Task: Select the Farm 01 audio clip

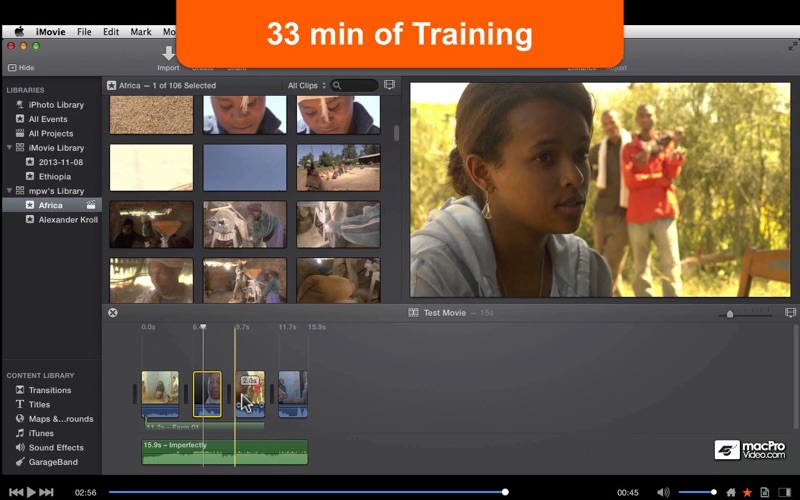Action: [x=204, y=427]
